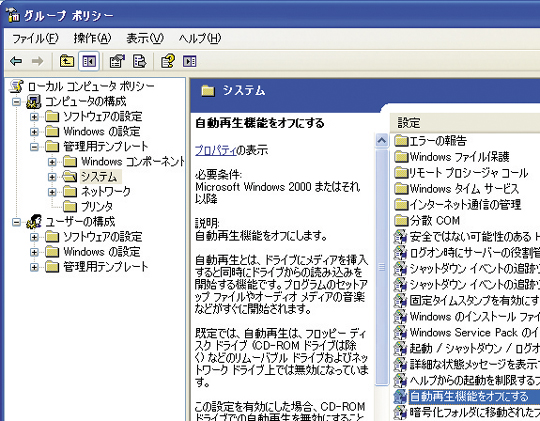
Task: Open the ヘルプ(H) menu
Action: 200,38
